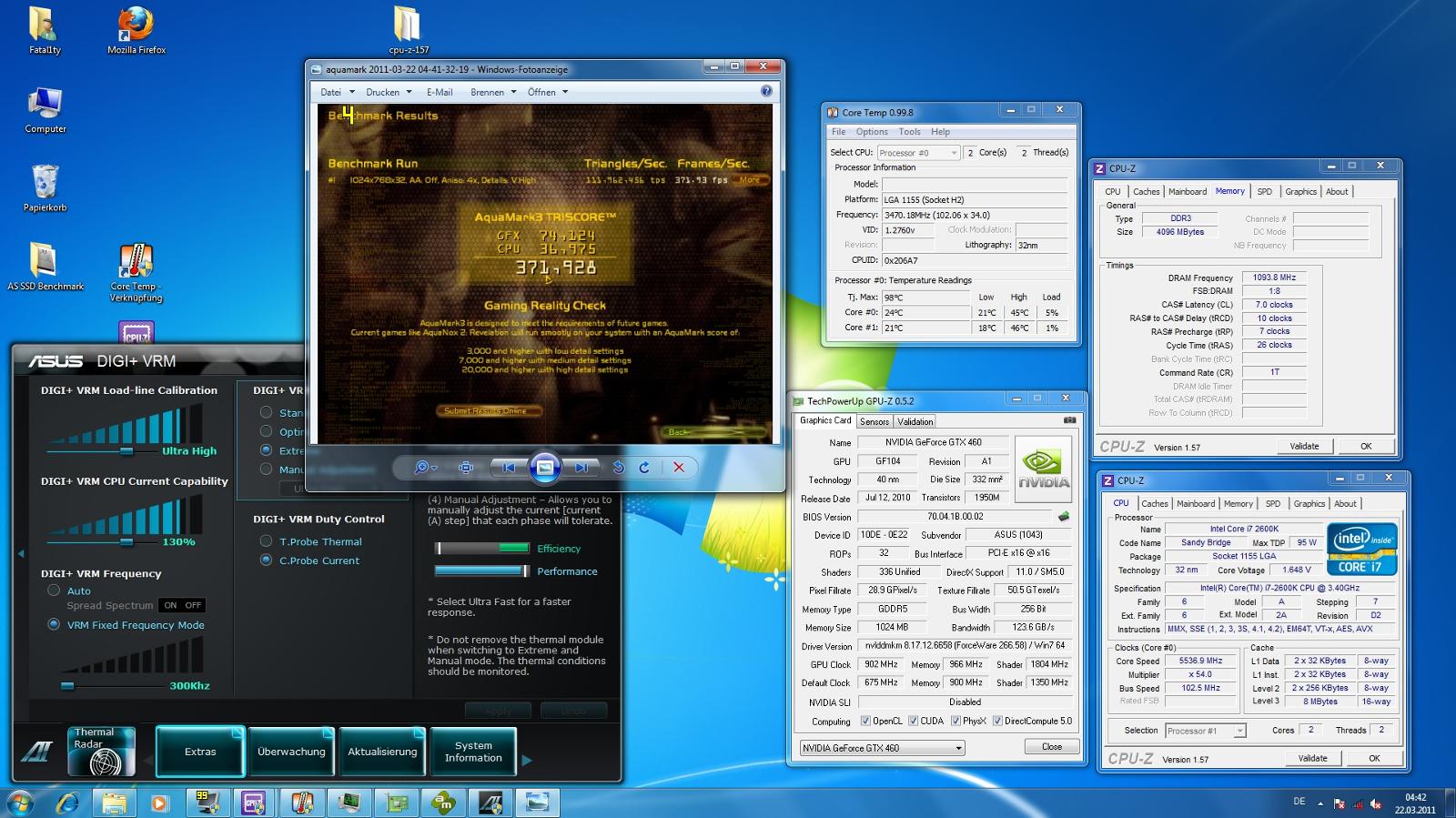Image resolution: width=1456 pixels, height=818 pixels.
Task: Open the Öffnen dropdown in Photo Viewer
Action: click(x=548, y=92)
